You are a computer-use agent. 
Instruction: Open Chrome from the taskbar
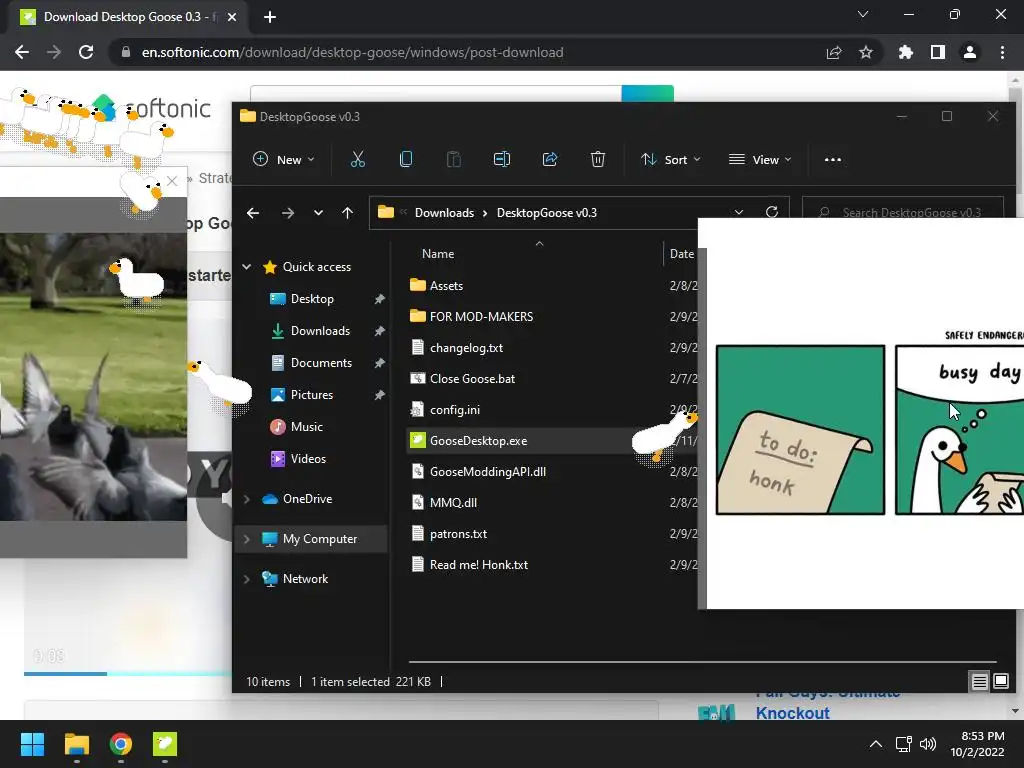tap(121, 744)
